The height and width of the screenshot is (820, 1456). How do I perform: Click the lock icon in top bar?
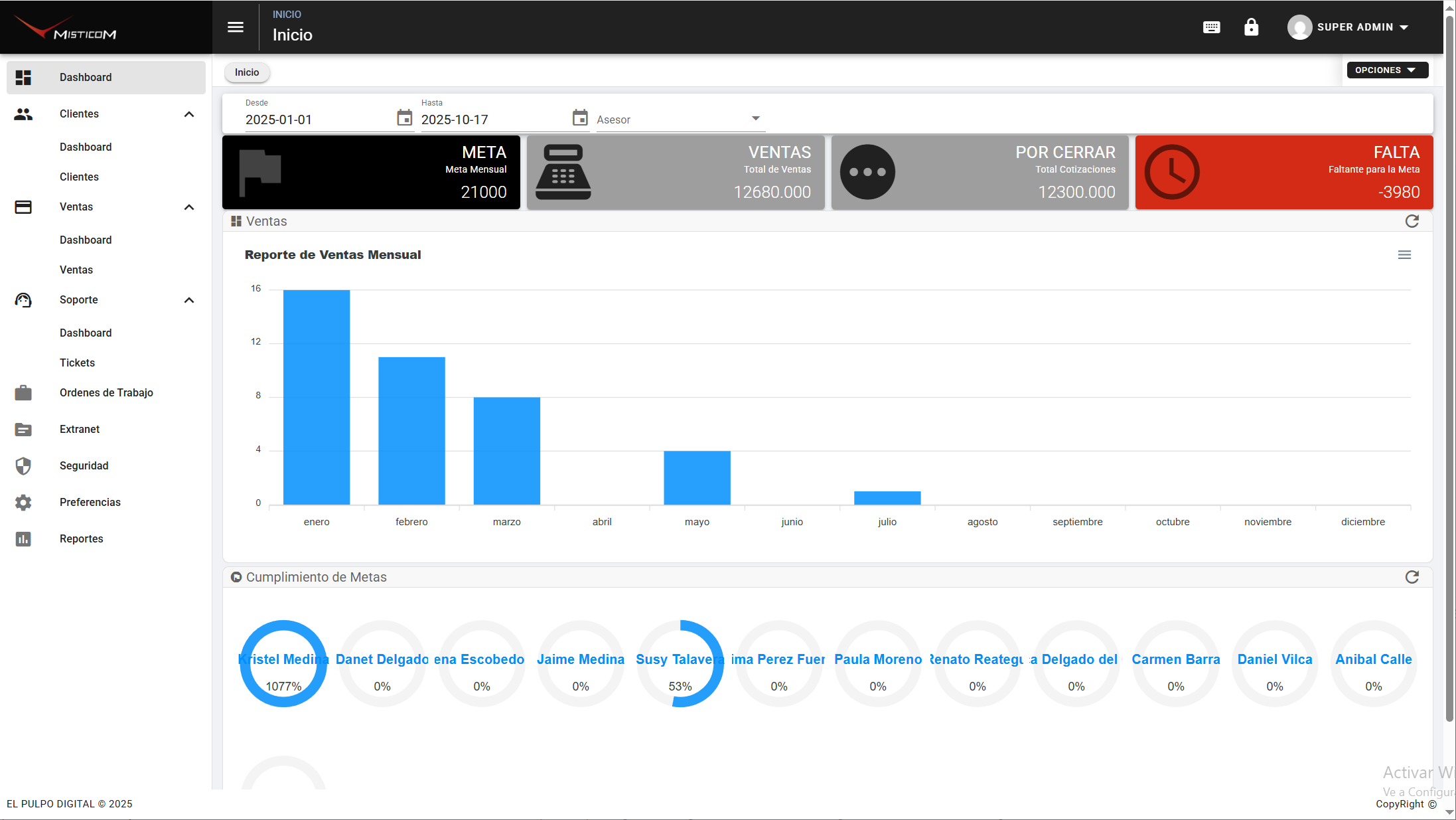coord(1251,27)
